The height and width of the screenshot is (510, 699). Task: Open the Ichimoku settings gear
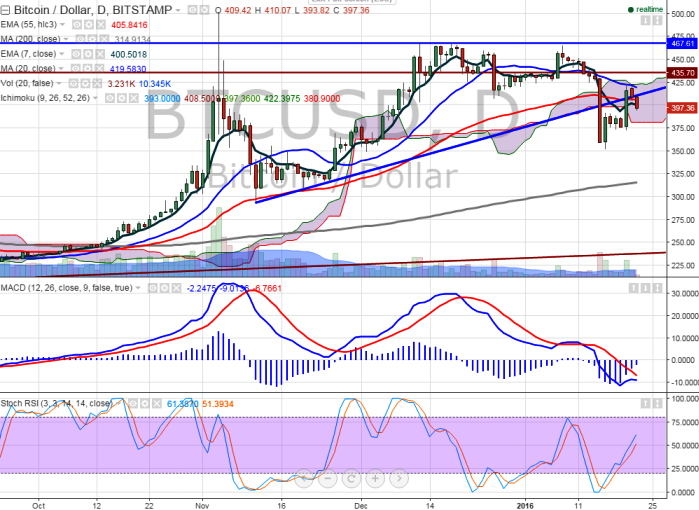(x=121, y=98)
